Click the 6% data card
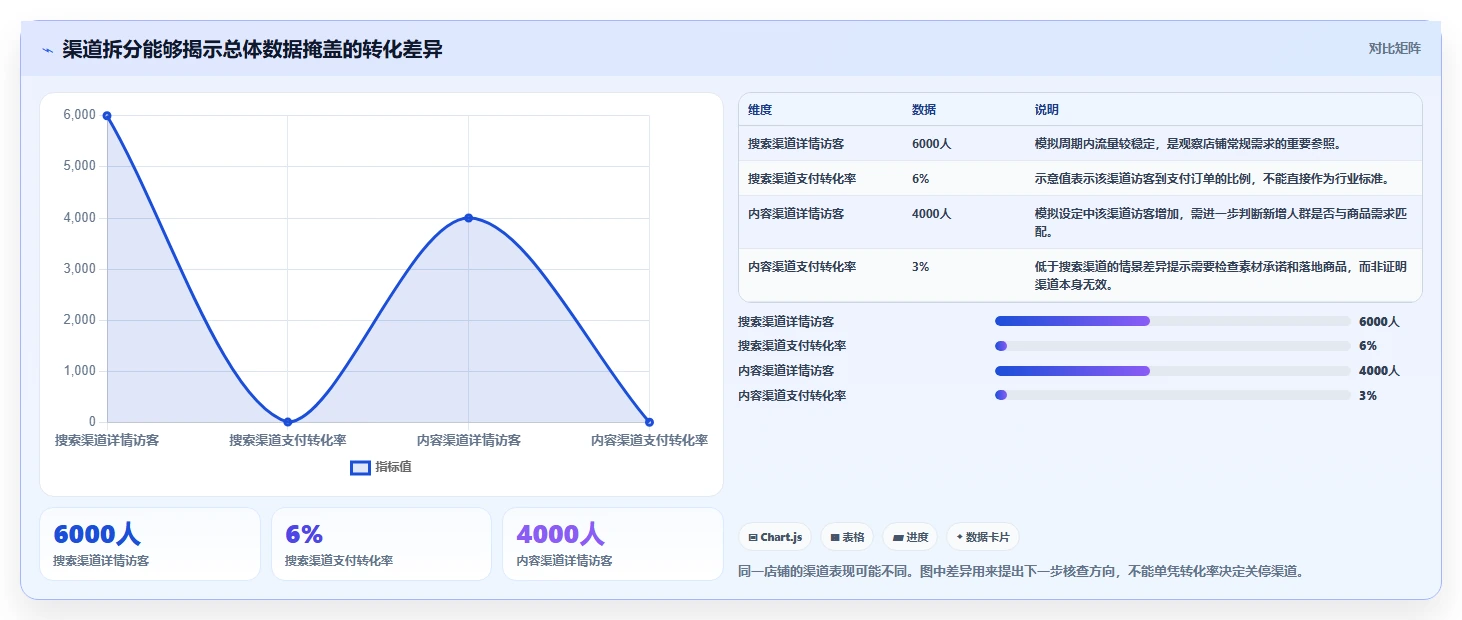 pos(381,544)
